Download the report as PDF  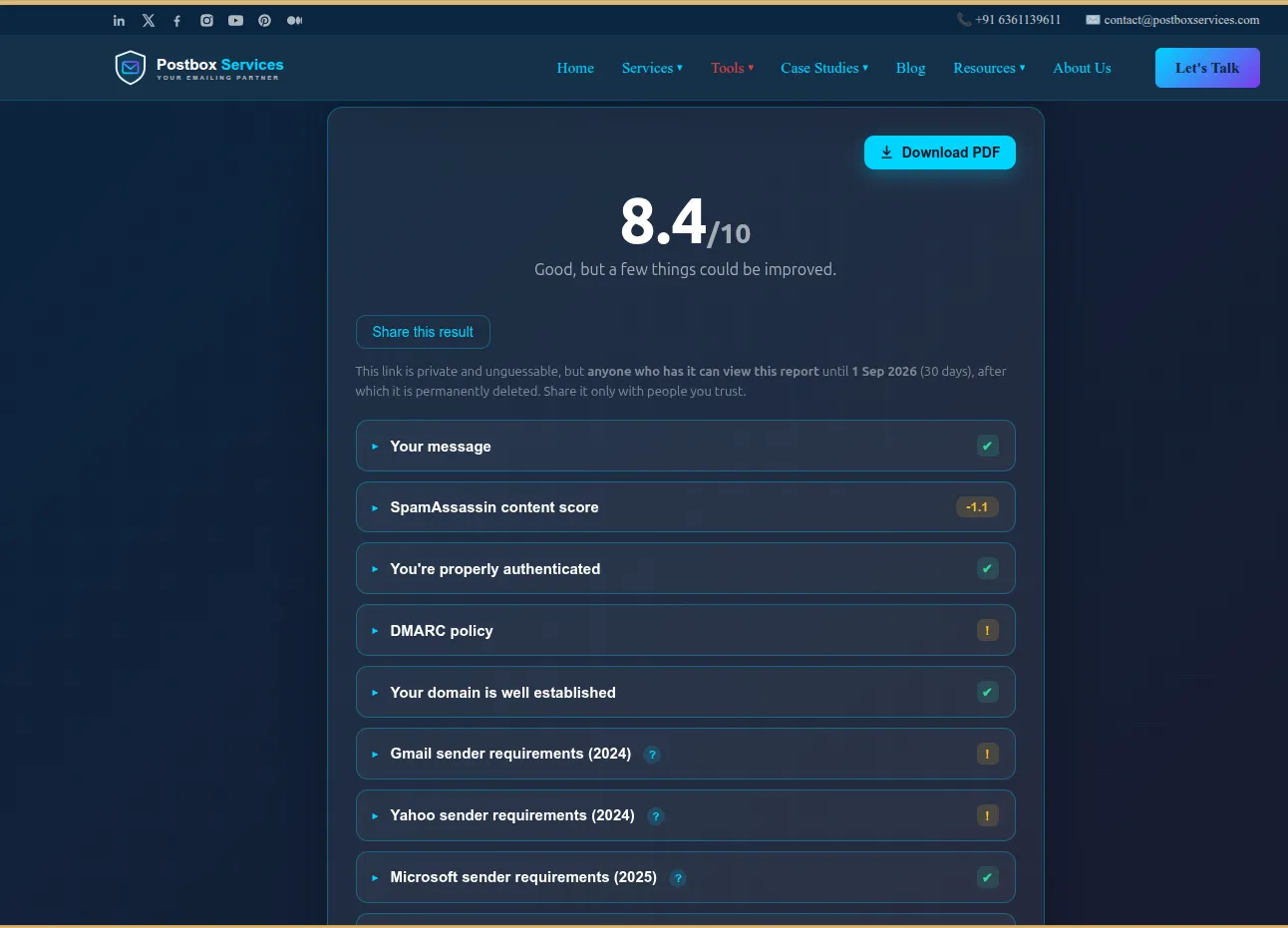[940, 153]
